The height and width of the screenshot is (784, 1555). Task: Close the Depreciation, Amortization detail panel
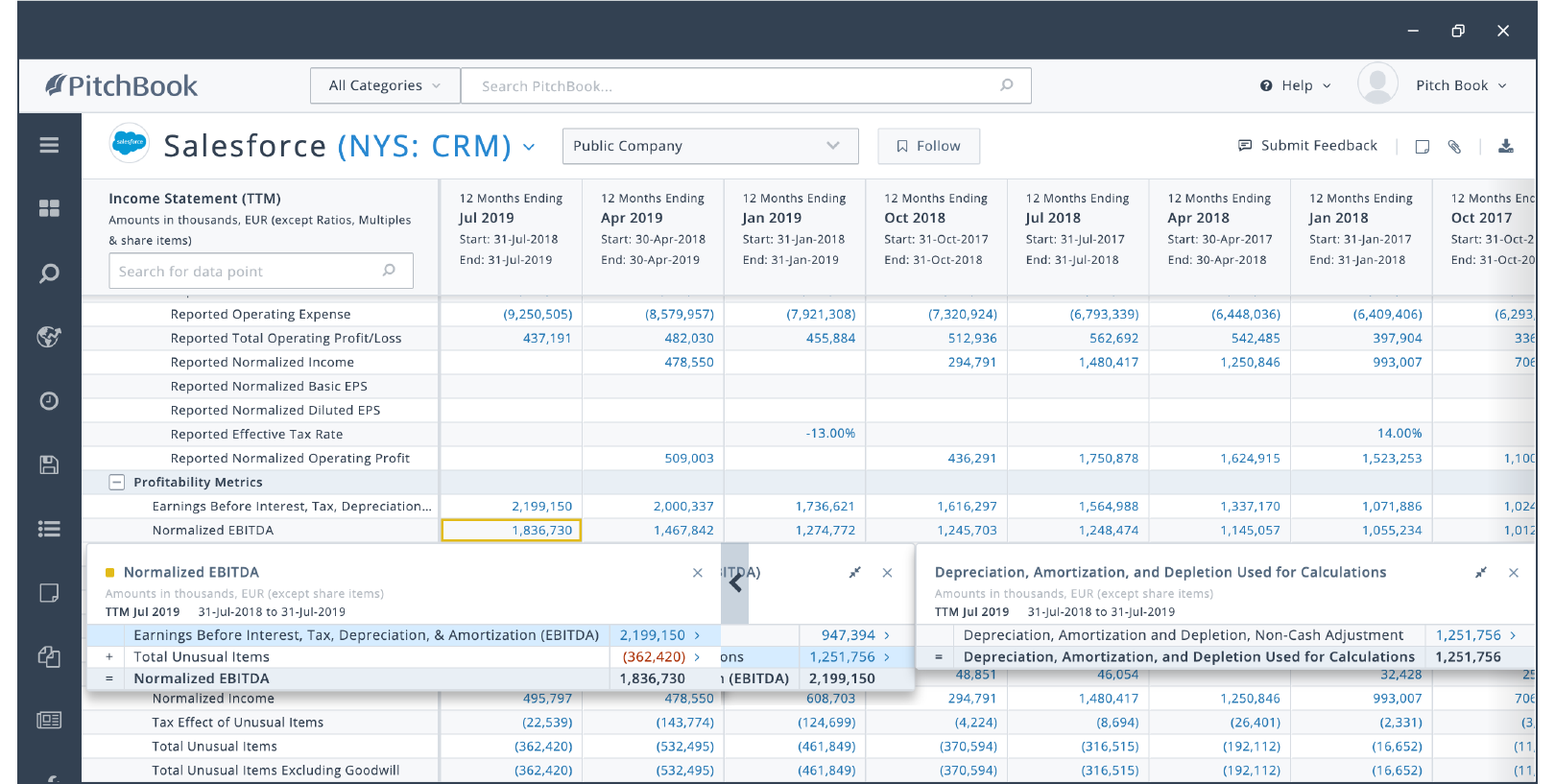click(x=1514, y=573)
